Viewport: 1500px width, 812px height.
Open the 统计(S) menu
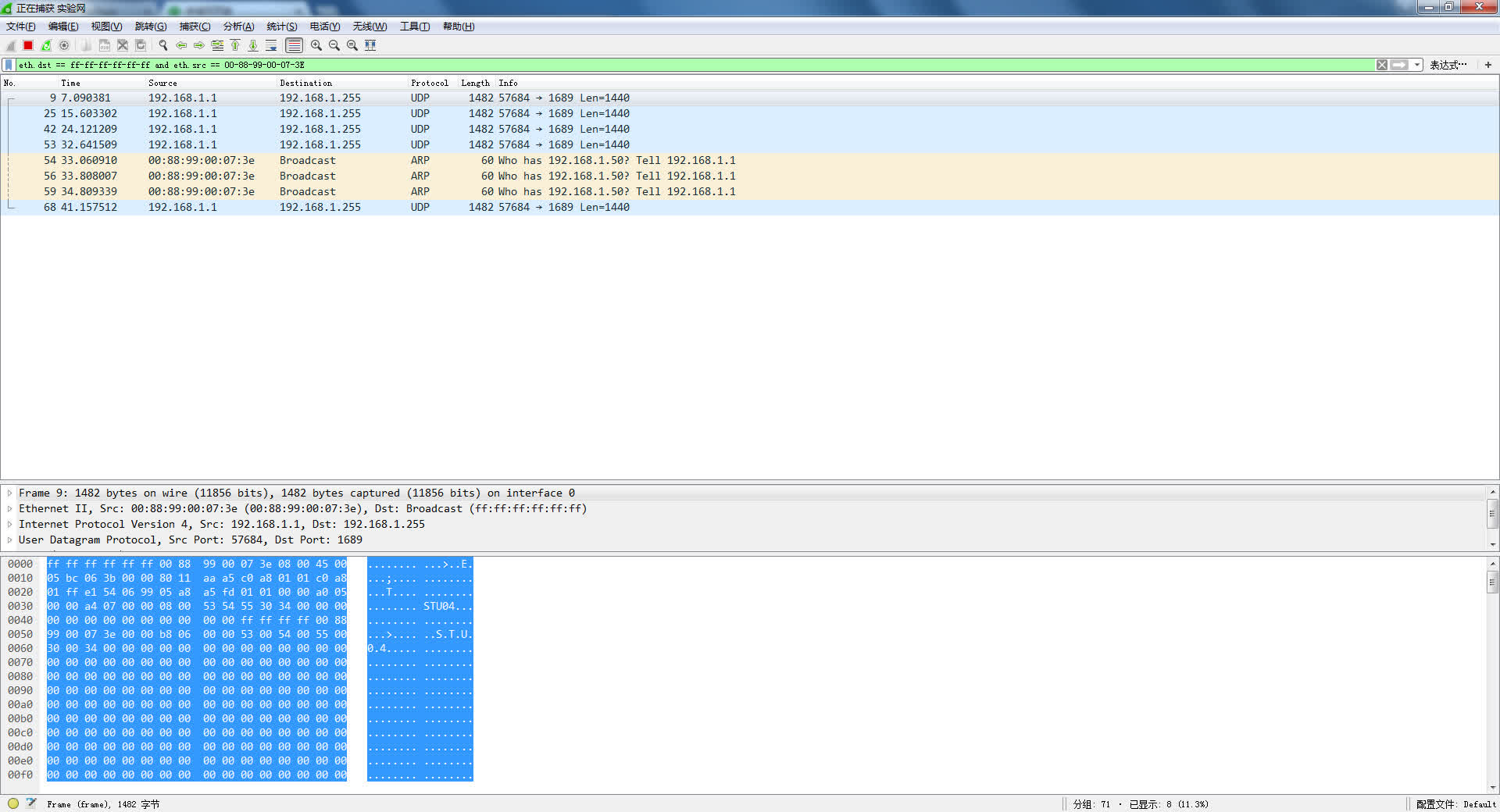coord(281,27)
